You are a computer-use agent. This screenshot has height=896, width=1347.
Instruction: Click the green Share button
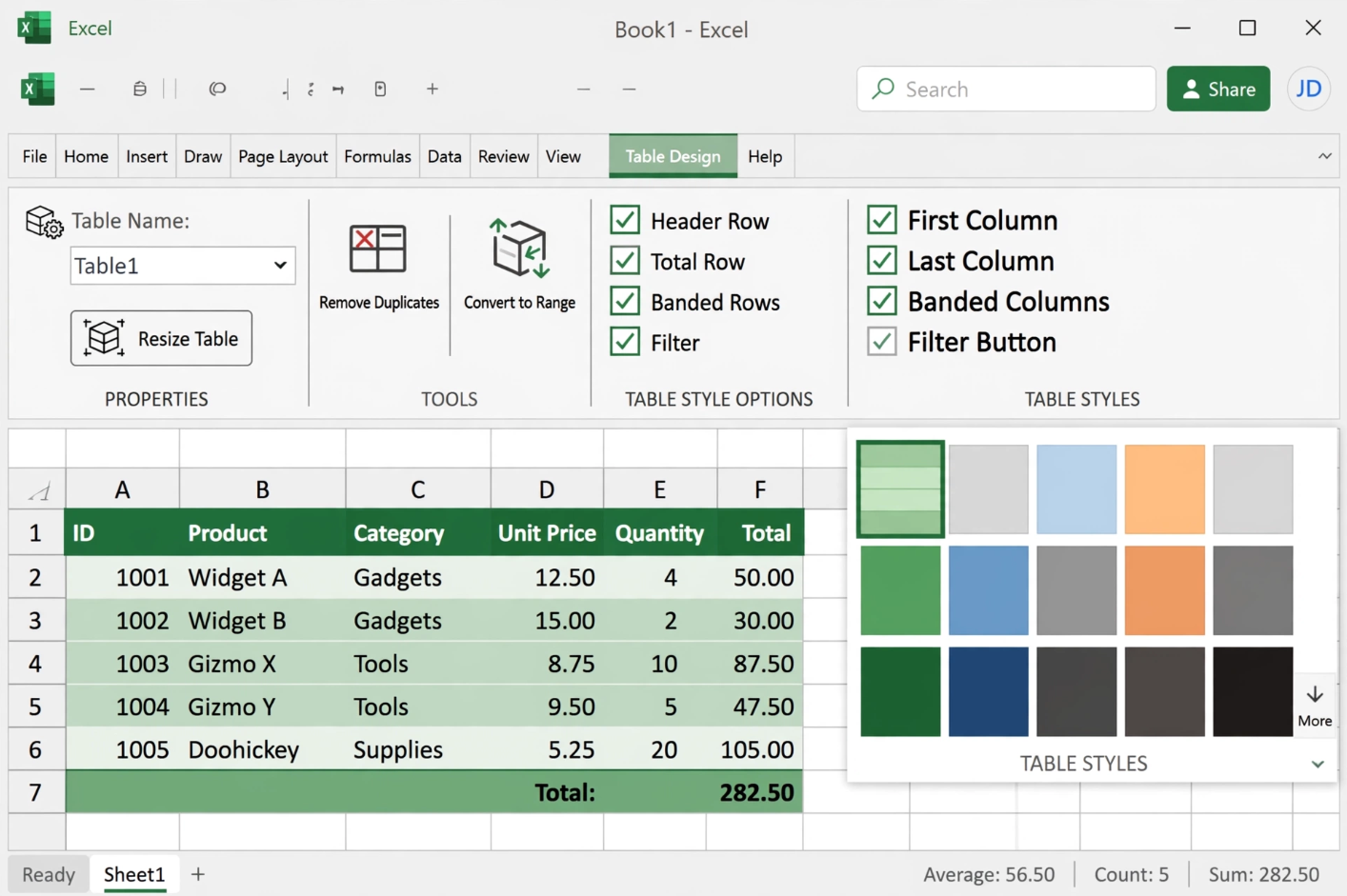pyautogui.click(x=1218, y=89)
